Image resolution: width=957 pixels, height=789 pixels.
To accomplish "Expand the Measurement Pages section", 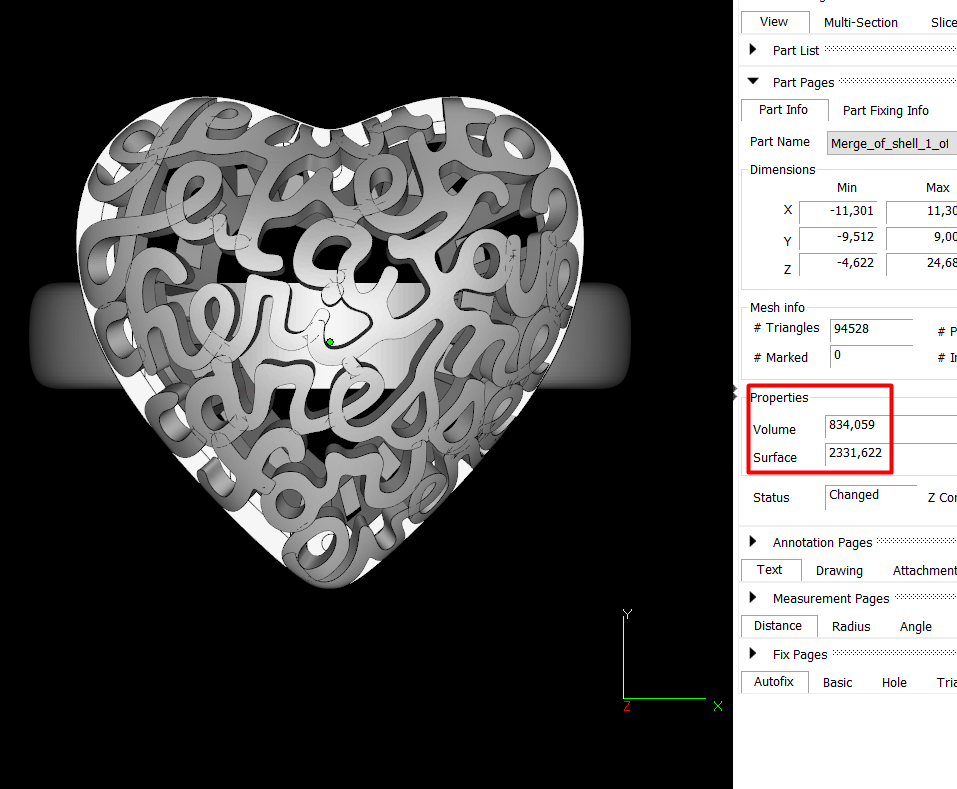I will [x=753, y=597].
